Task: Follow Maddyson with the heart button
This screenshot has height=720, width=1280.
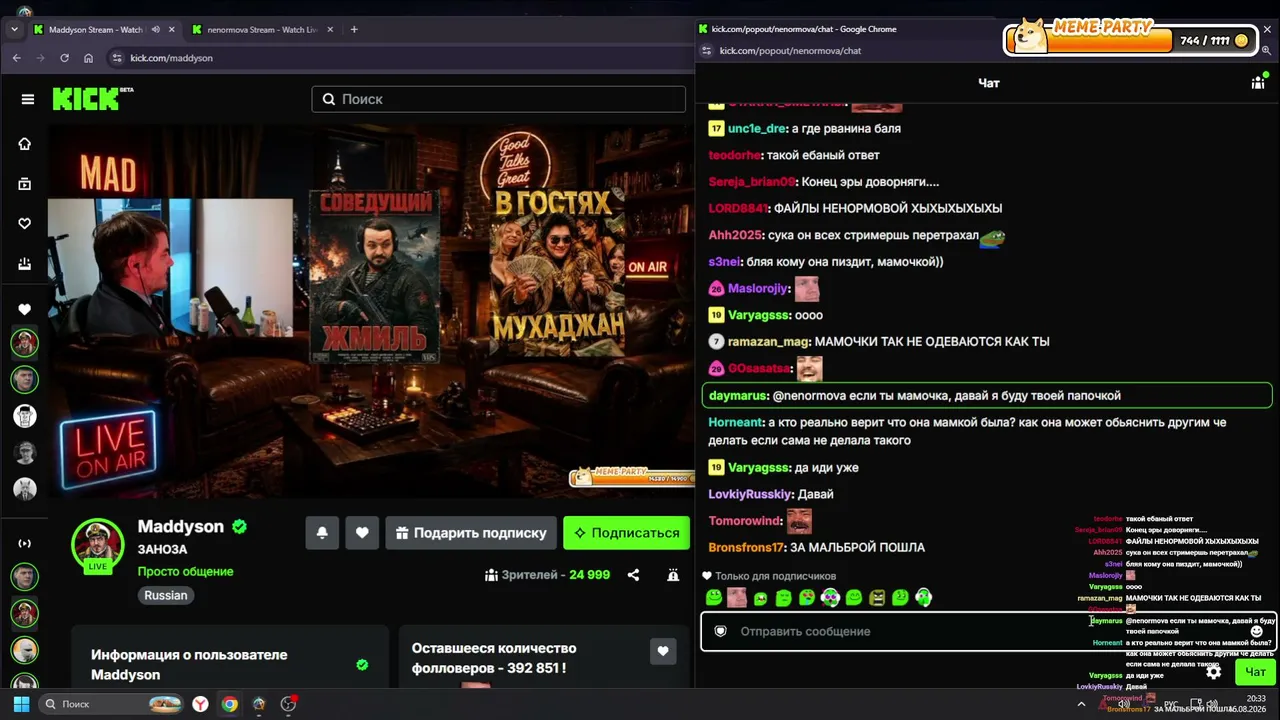Action: point(362,533)
